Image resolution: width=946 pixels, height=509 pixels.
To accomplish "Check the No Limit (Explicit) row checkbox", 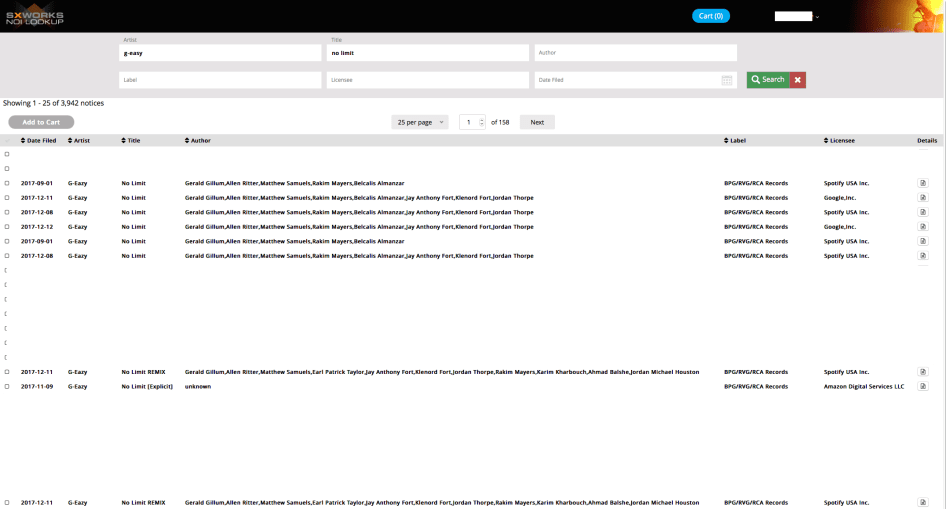I will point(7,386).
